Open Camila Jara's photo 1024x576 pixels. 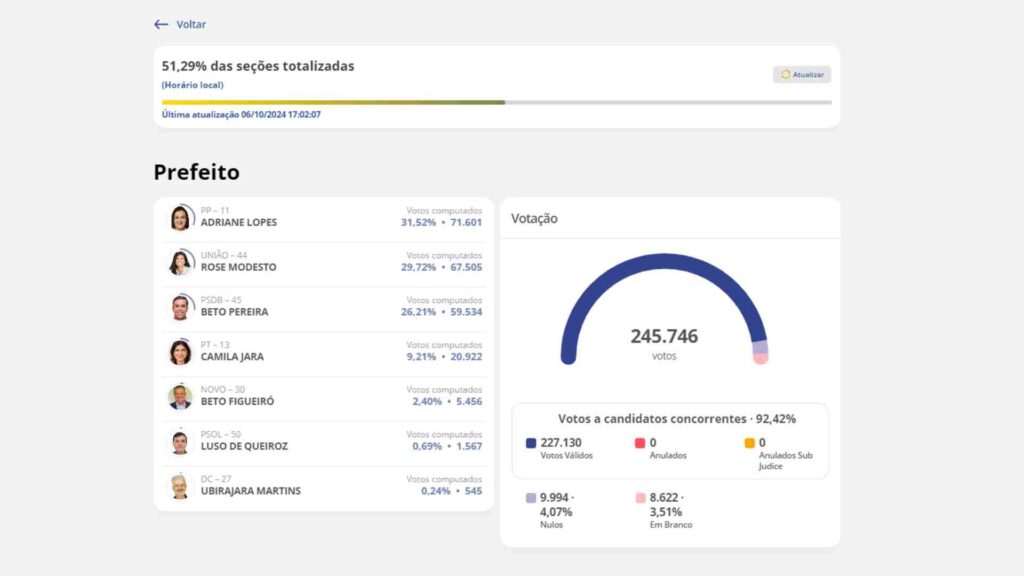click(x=180, y=352)
